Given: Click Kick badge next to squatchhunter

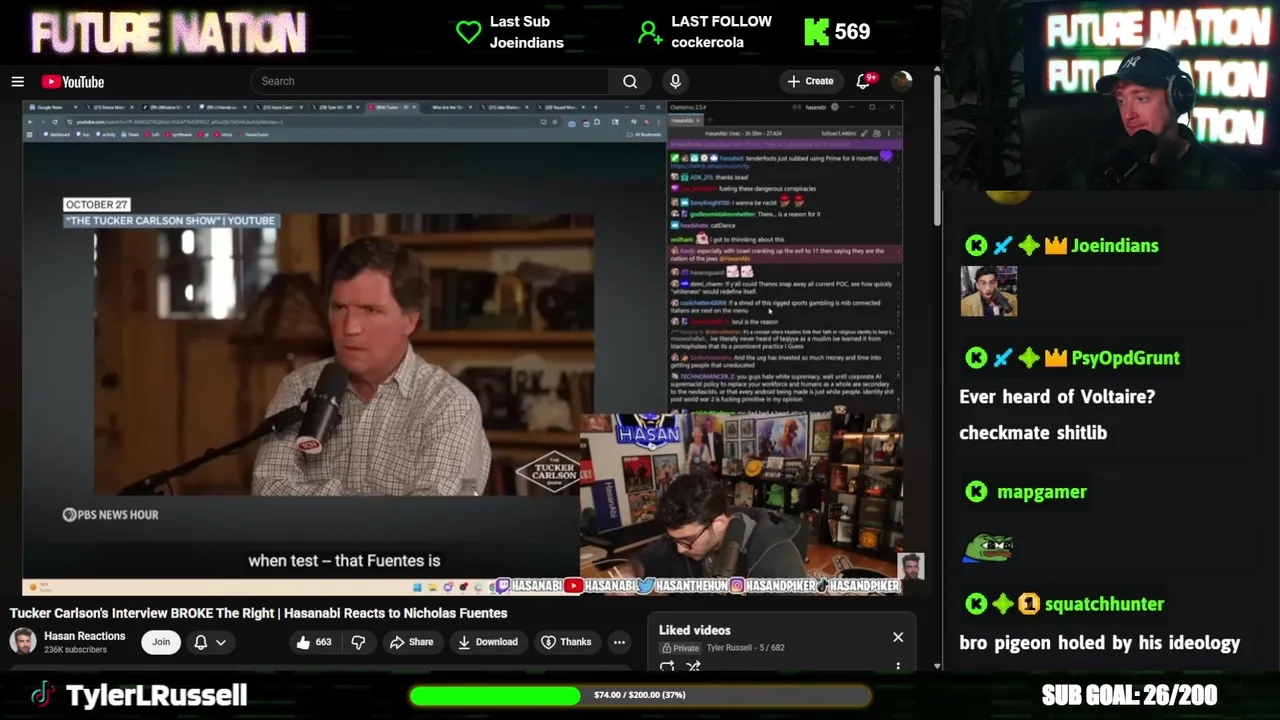Looking at the screenshot, I should click(976, 604).
